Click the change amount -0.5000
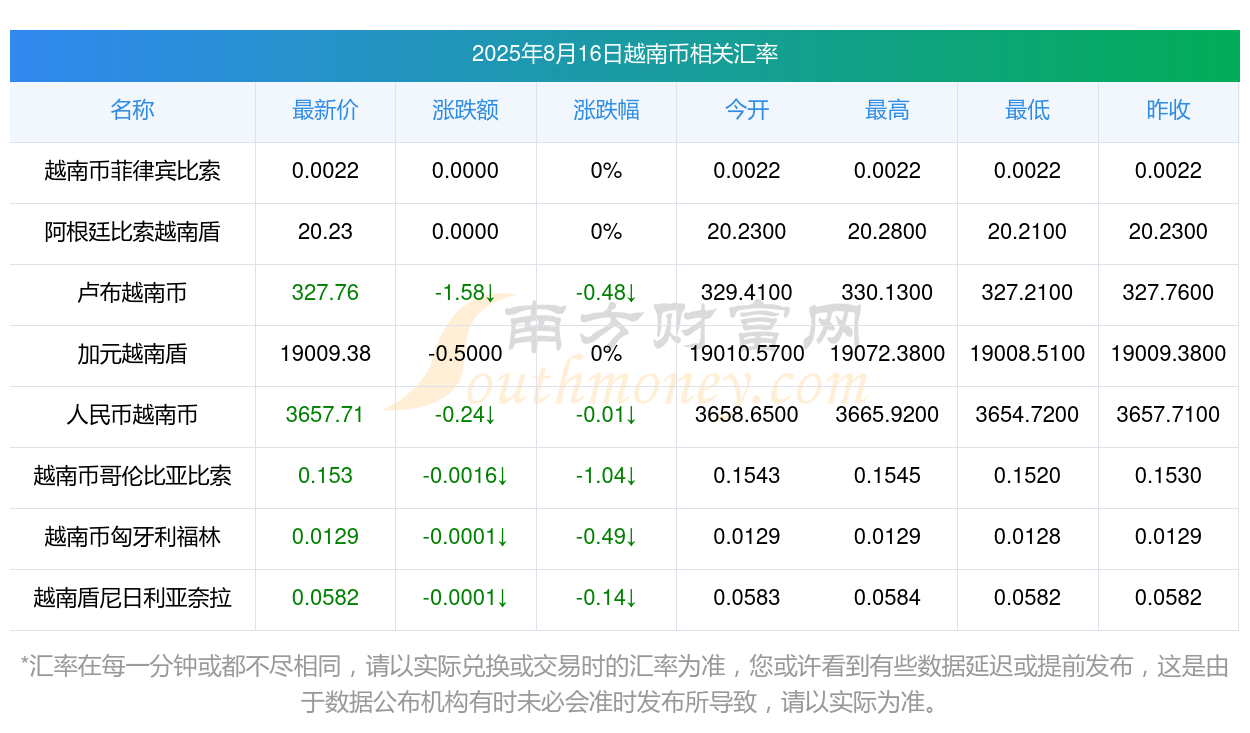This screenshot has width=1250, height=733. (x=465, y=354)
